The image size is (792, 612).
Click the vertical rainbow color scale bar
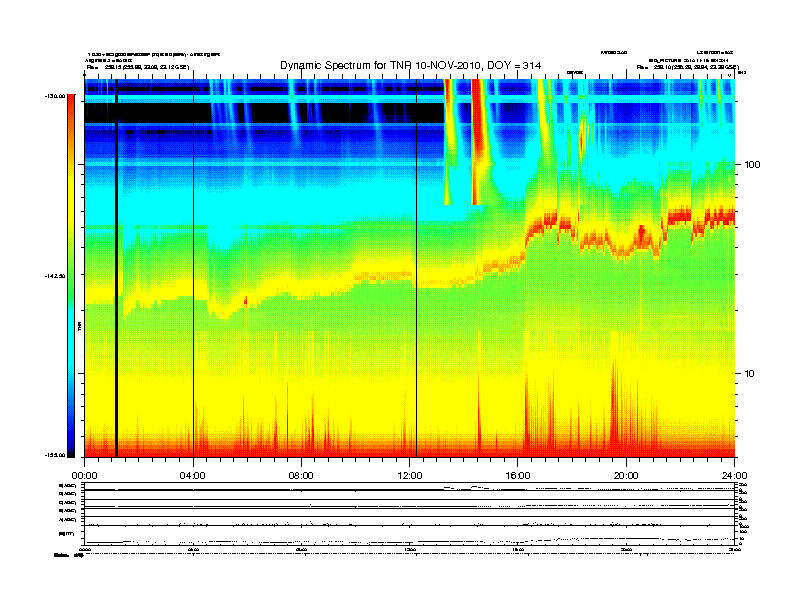click(71, 276)
